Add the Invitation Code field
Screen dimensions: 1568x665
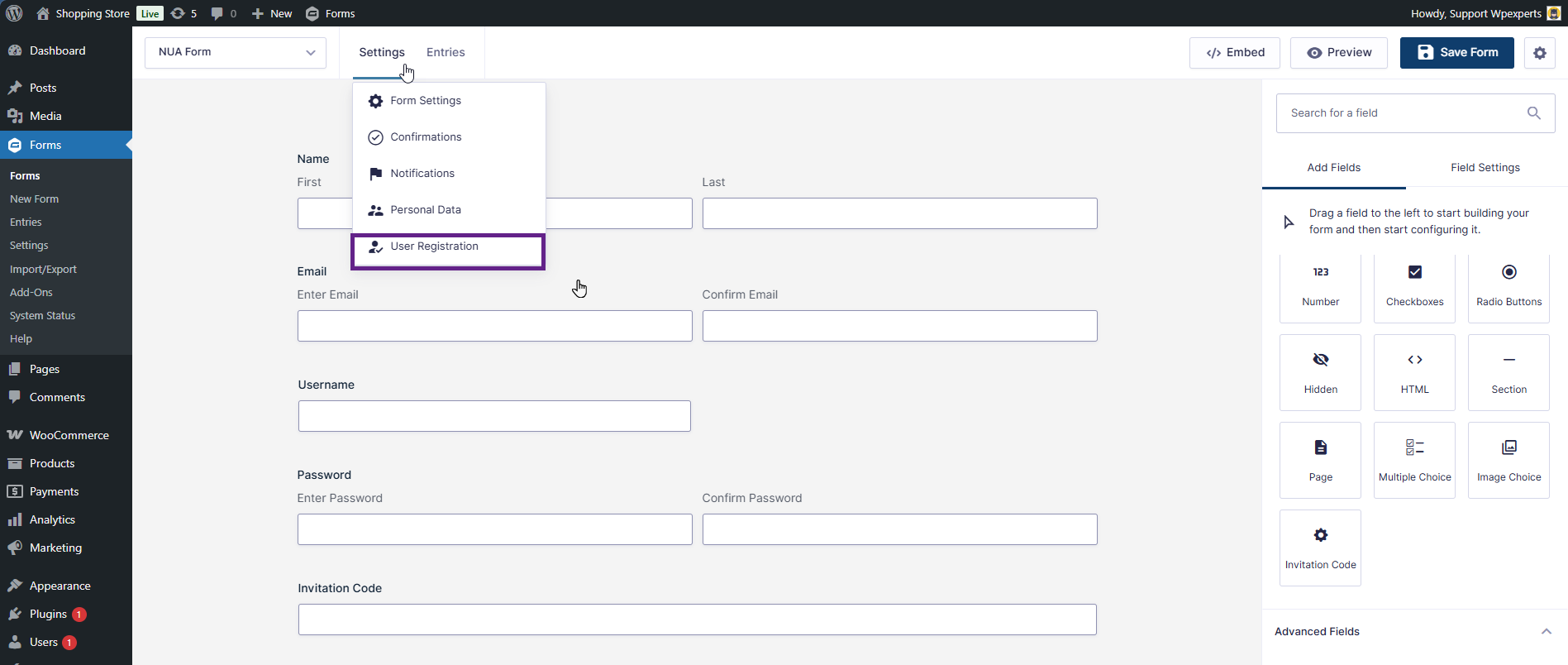tap(1320, 548)
